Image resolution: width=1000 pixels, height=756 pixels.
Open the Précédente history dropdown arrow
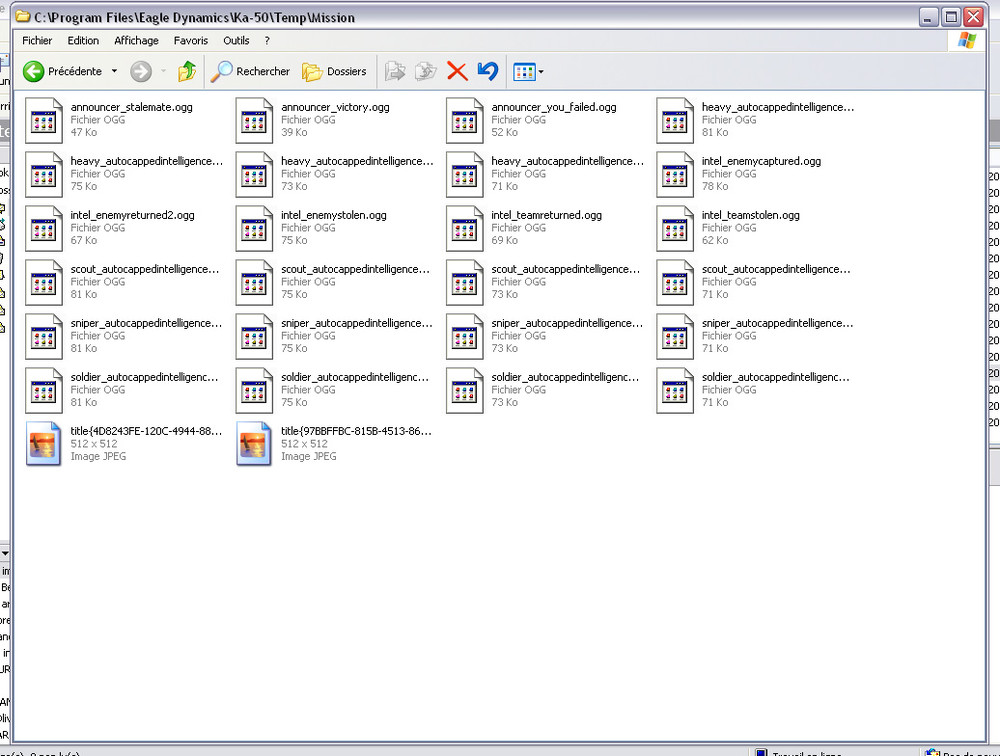click(114, 71)
